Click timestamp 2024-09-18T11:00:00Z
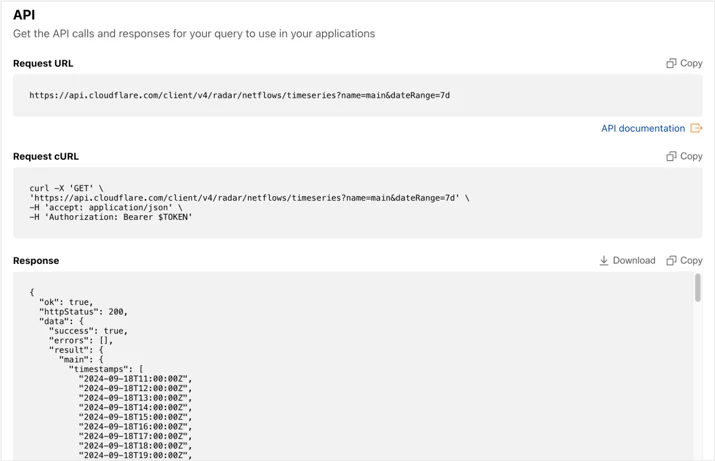This screenshot has width=715, height=461. coord(135,379)
